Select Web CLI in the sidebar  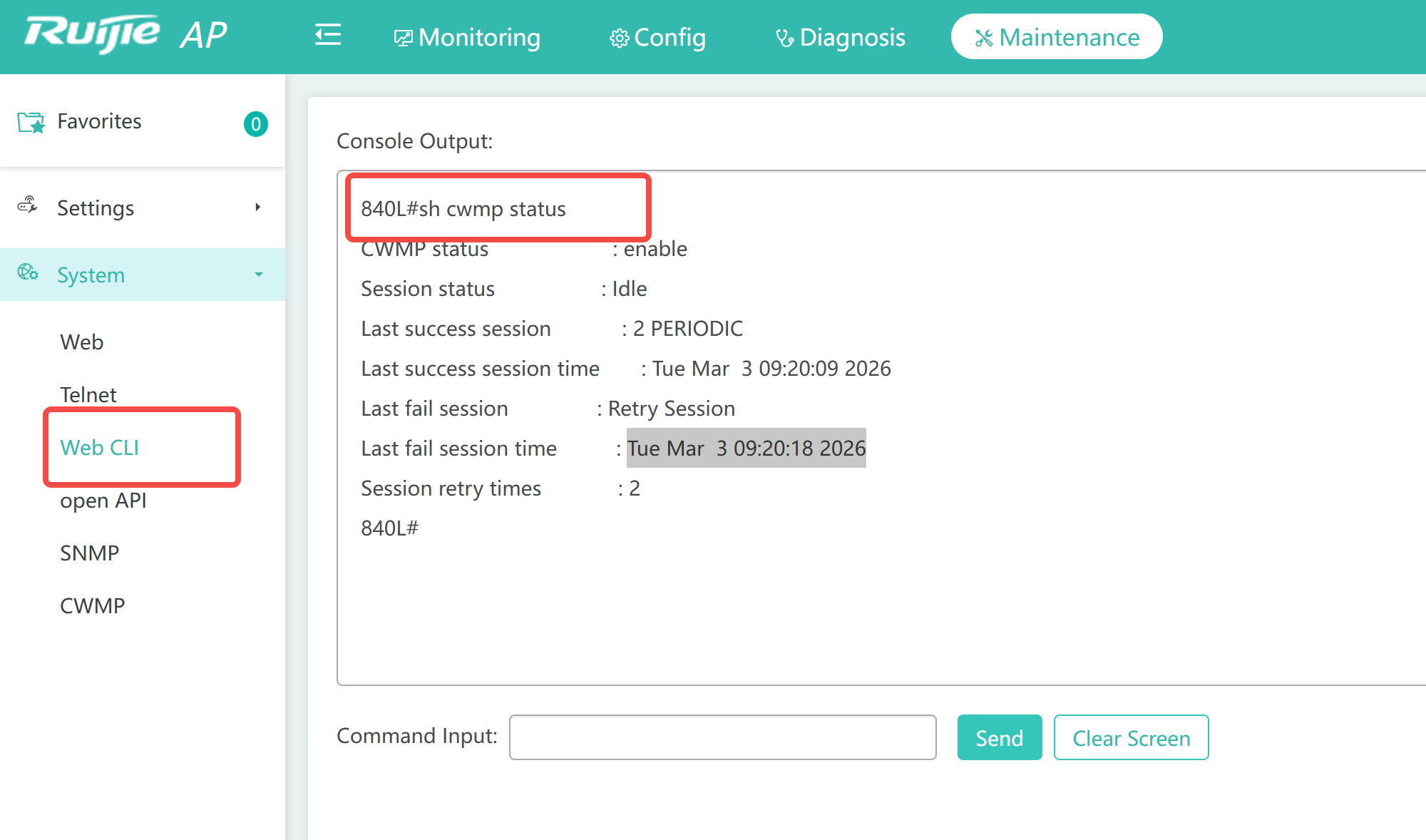100,448
